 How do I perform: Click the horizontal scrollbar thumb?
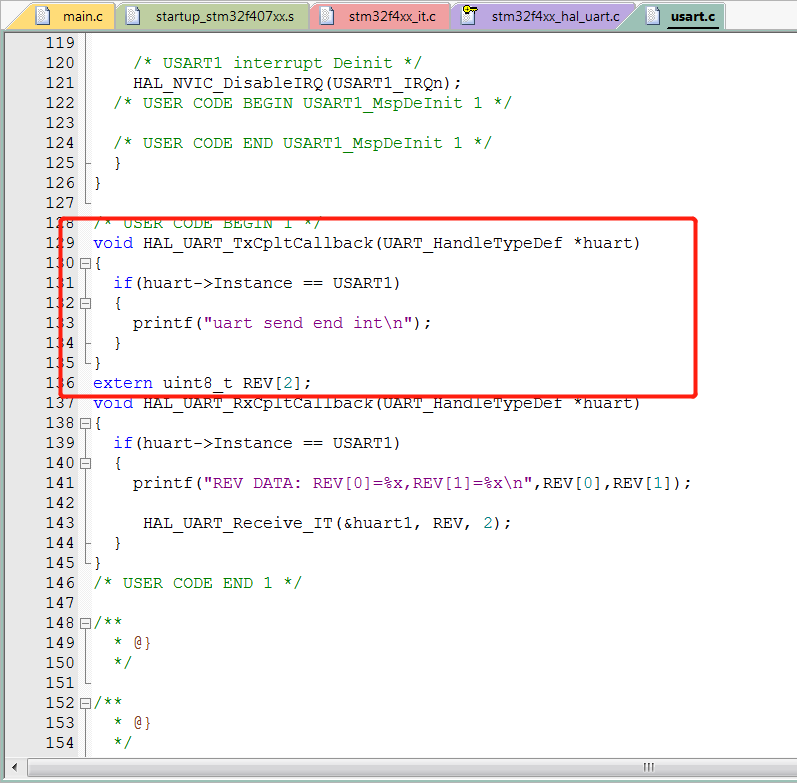(413, 767)
